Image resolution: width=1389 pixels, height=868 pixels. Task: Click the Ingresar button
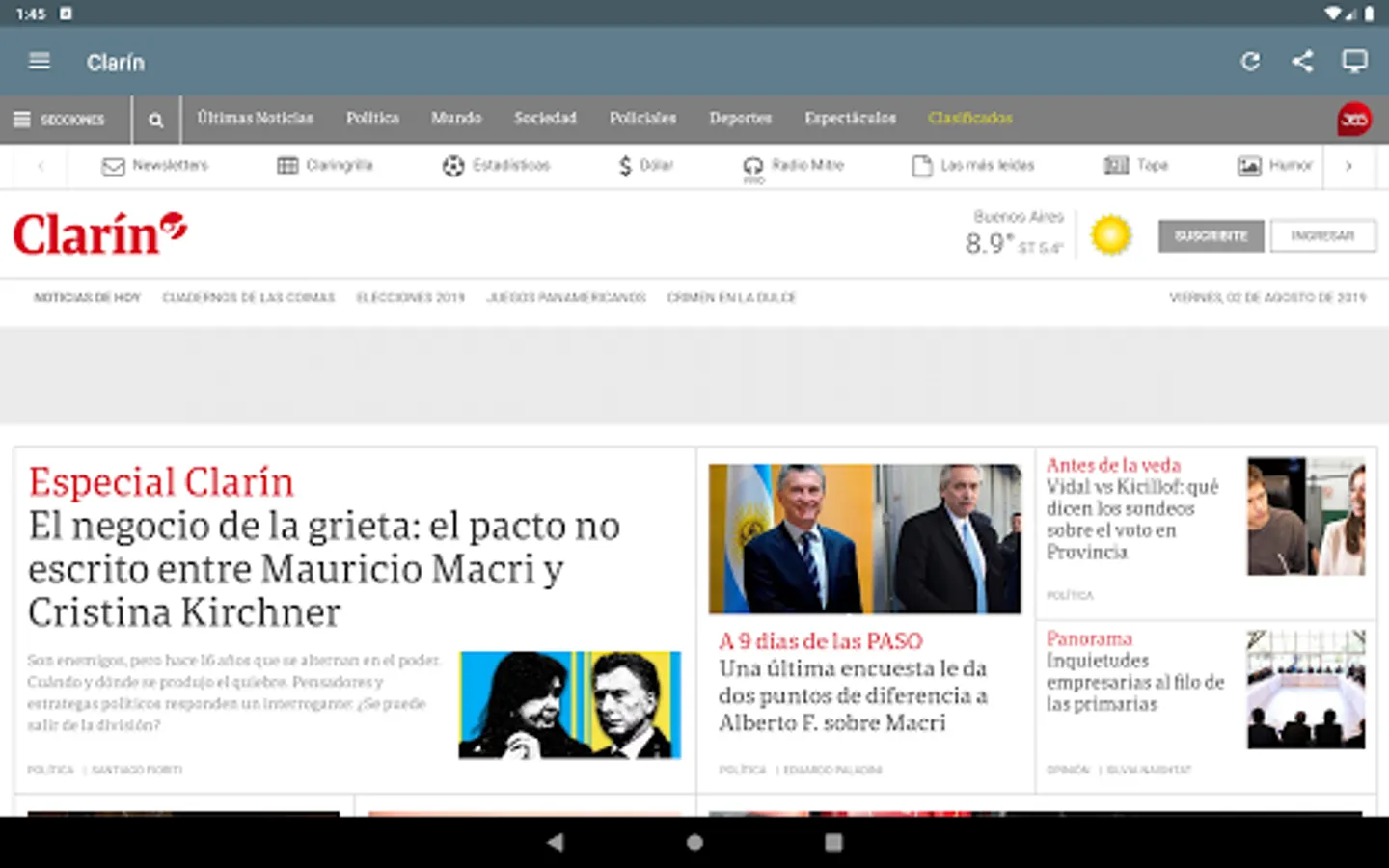point(1322,236)
